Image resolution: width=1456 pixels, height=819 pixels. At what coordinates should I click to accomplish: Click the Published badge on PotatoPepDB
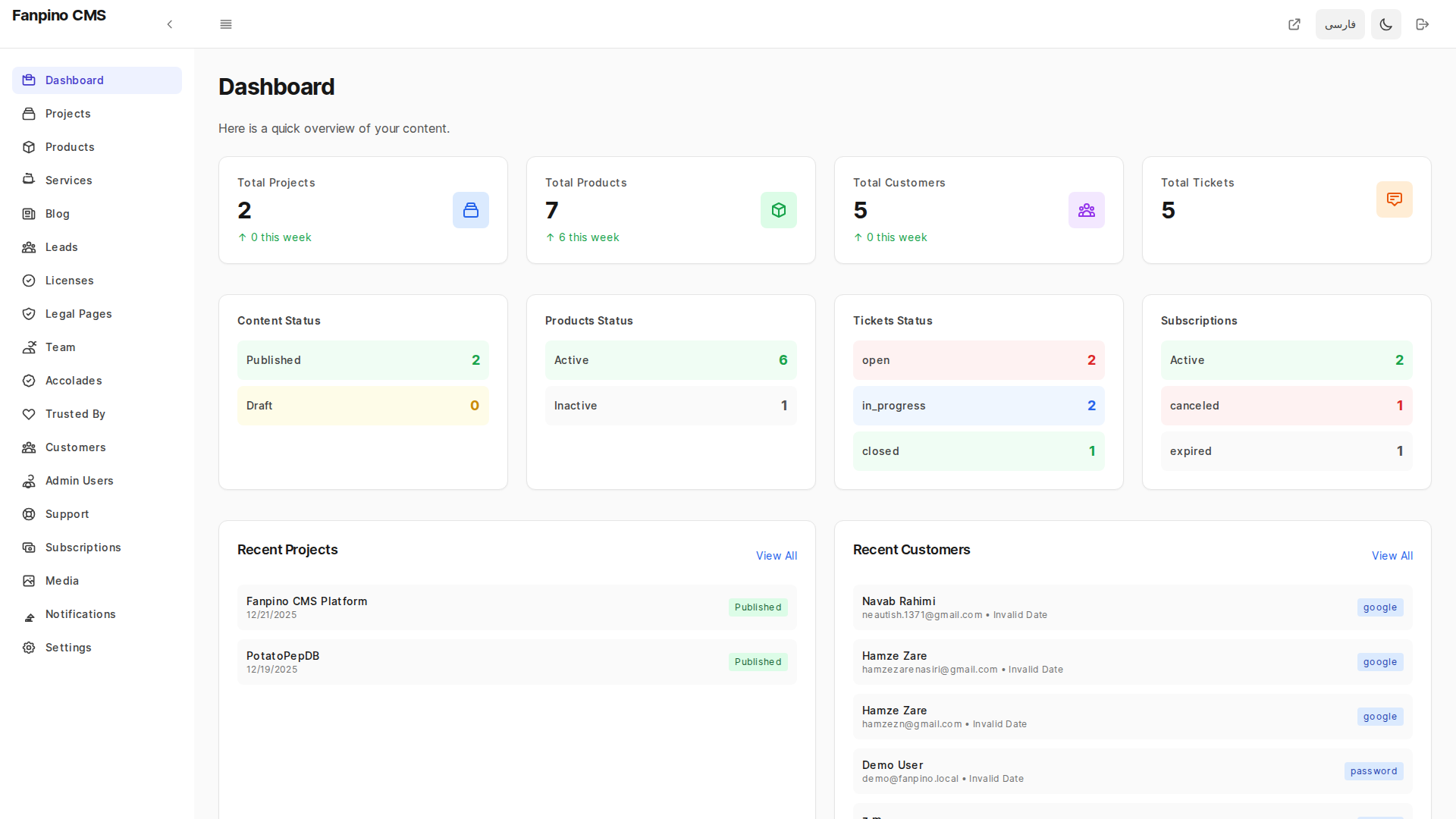click(758, 662)
